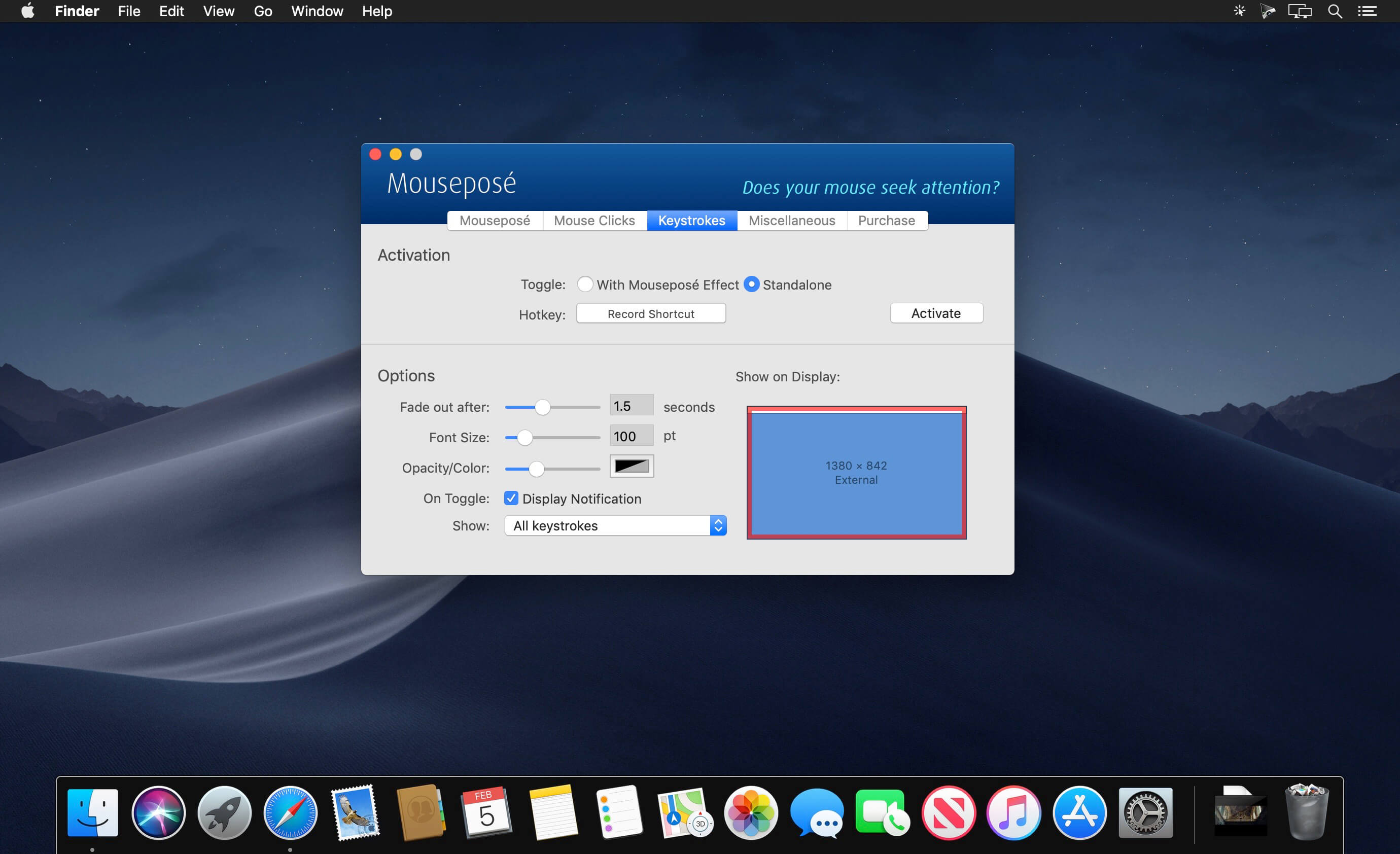Minimize the Mouseposé window with the yellow button

pyautogui.click(x=396, y=154)
